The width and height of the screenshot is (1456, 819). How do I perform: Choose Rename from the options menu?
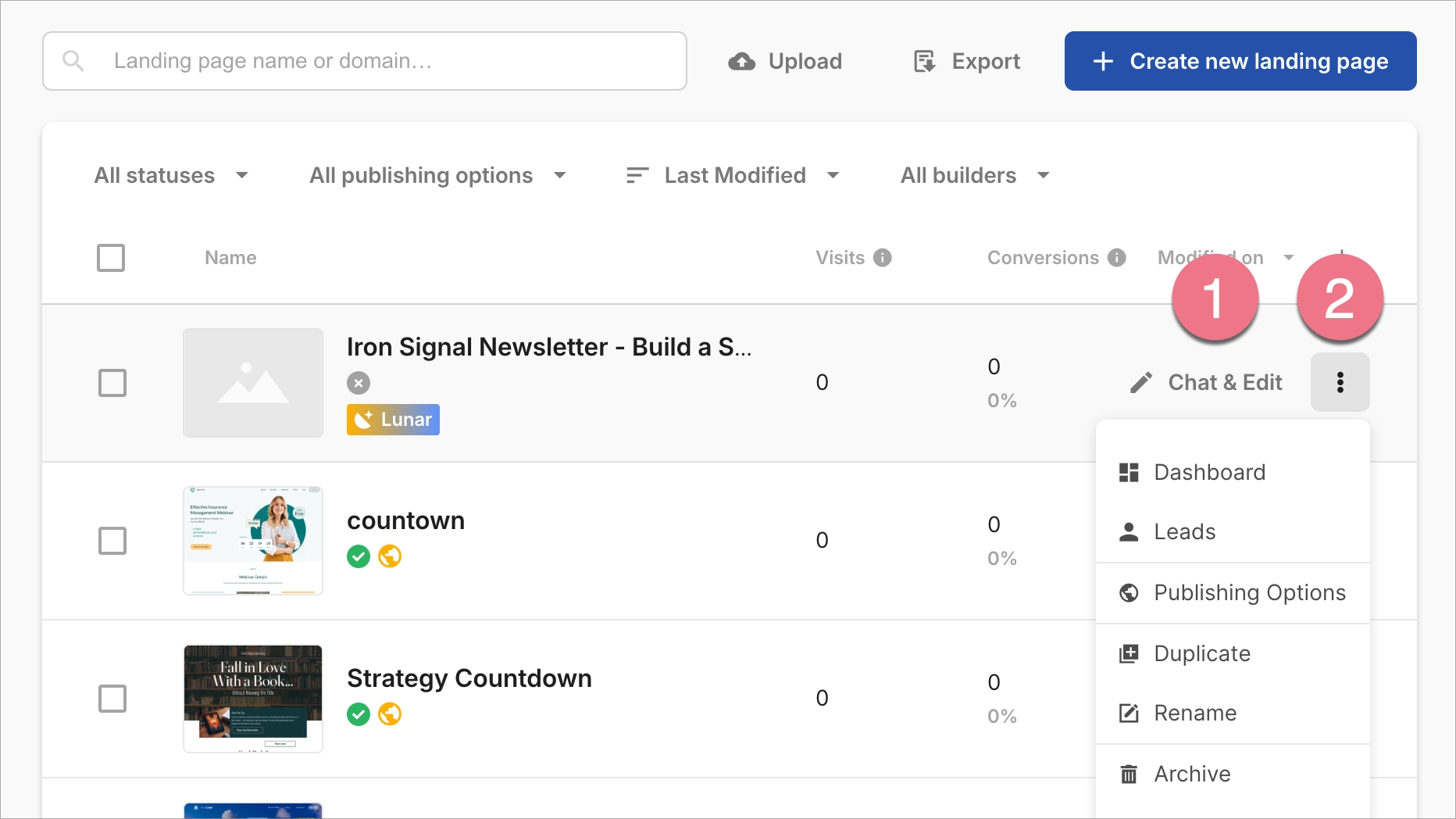point(1233,713)
